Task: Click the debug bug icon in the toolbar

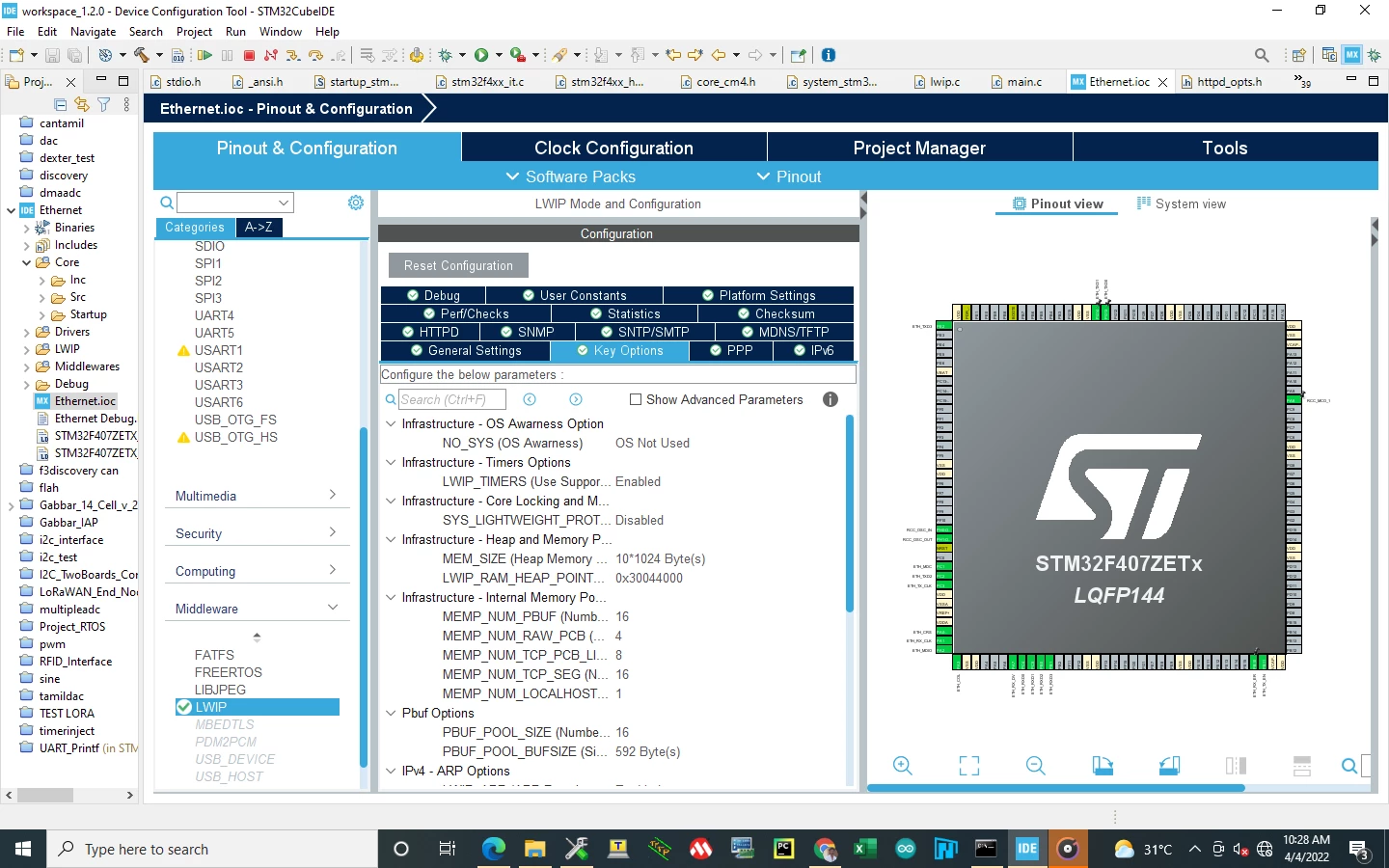Action: (446, 55)
